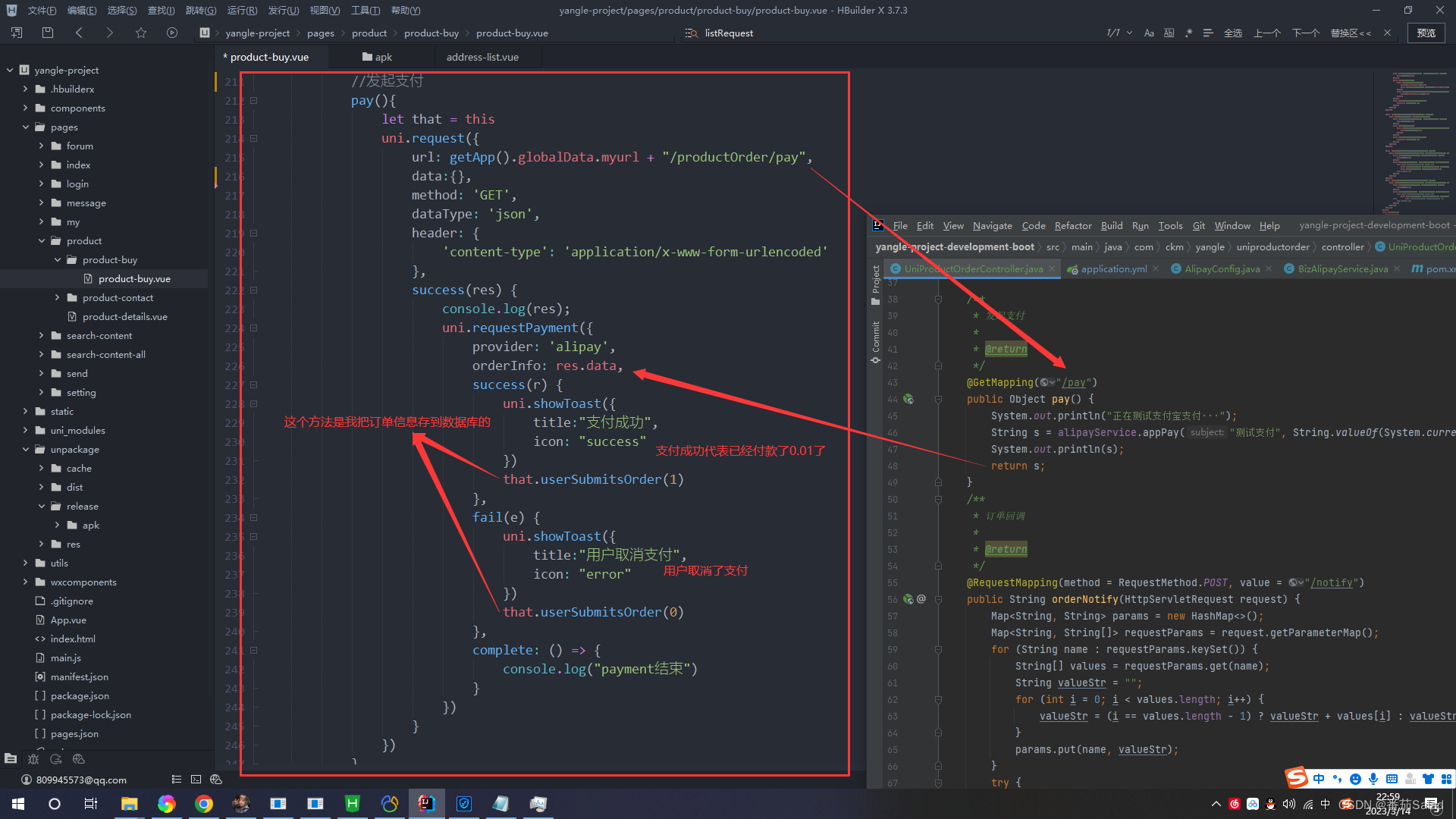Click the gutter run icon at line 44
This screenshot has width=1456, height=819.
point(908,399)
